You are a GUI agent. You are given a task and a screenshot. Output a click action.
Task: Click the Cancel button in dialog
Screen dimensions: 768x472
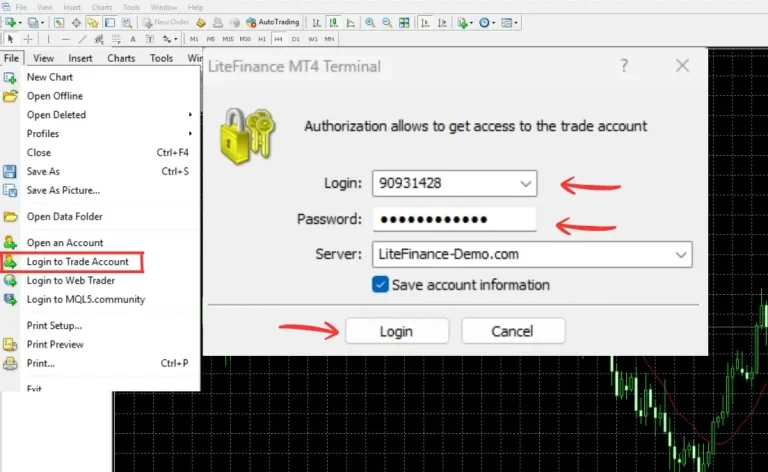(513, 331)
